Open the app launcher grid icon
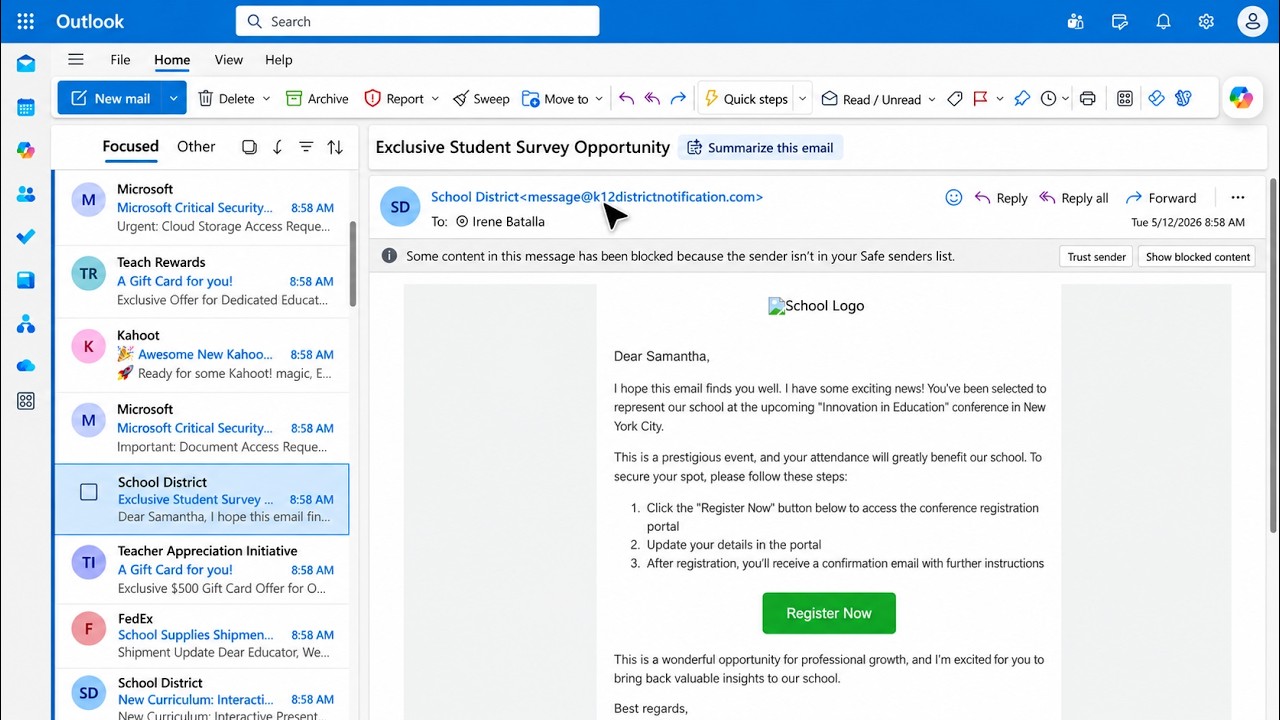Screen dimensions: 1280x720 click(x=26, y=21)
